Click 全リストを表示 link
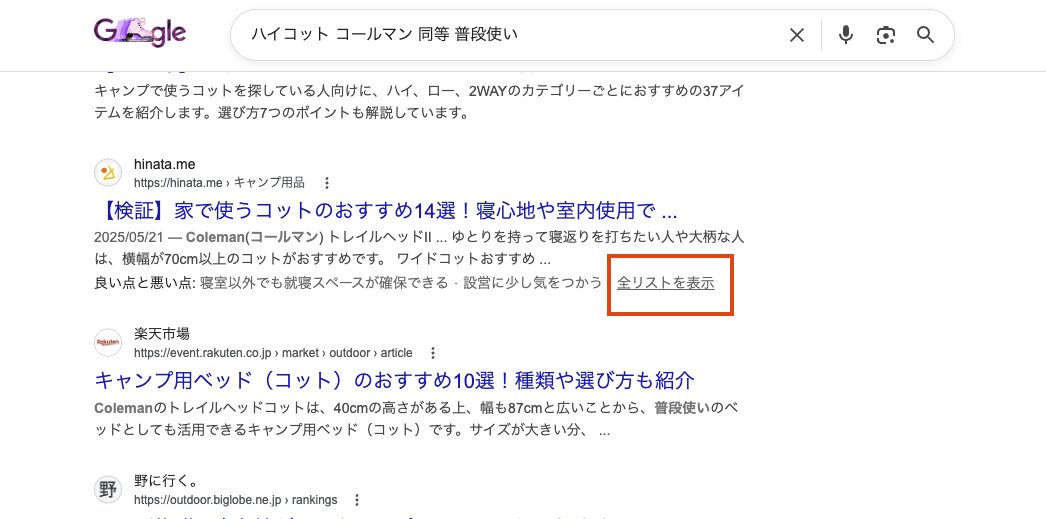This screenshot has height=519, width=1046. (666, 283)
